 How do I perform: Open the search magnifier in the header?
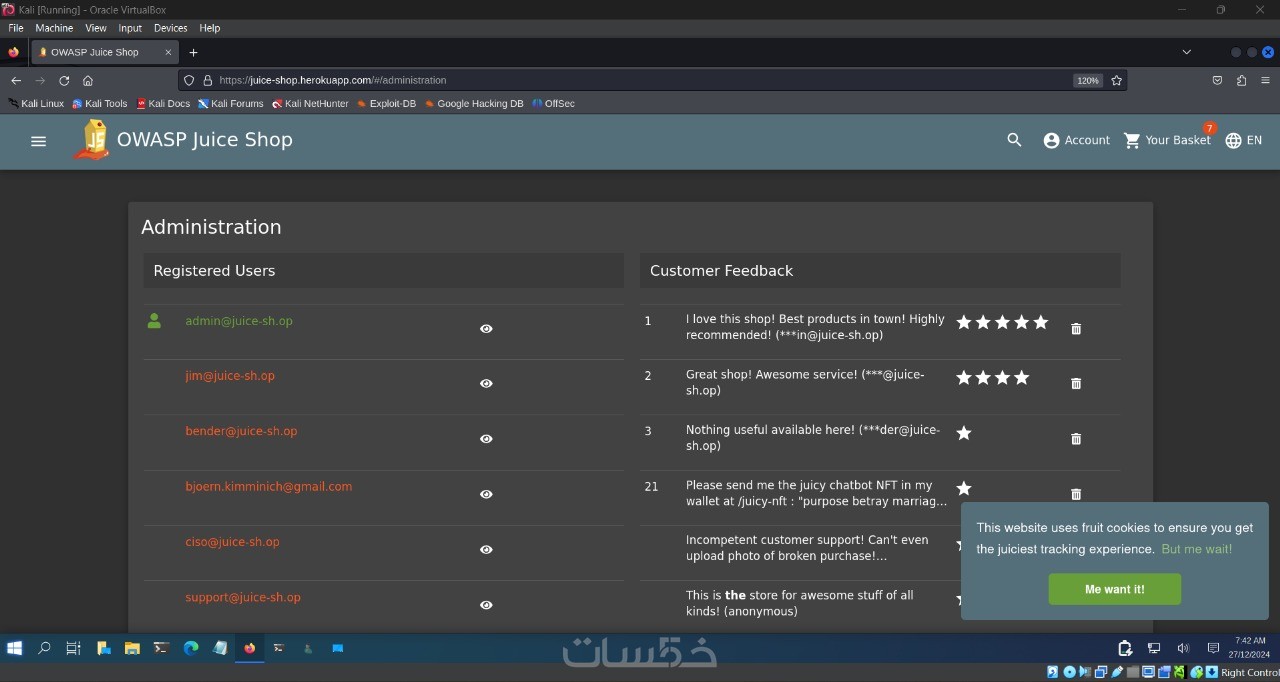tap(1014, 141)
